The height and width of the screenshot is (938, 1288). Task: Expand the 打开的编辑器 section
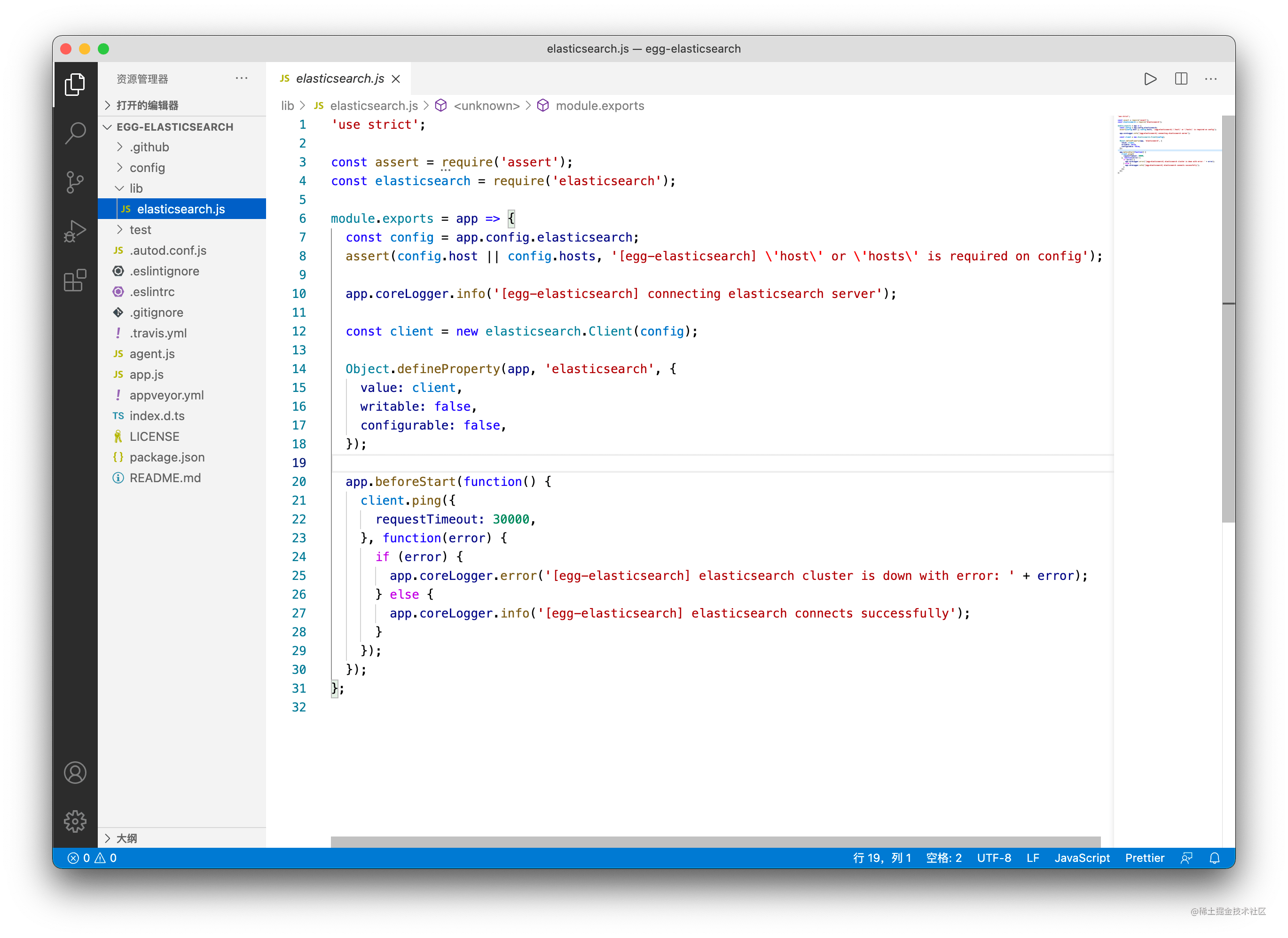tap(147, 105)
